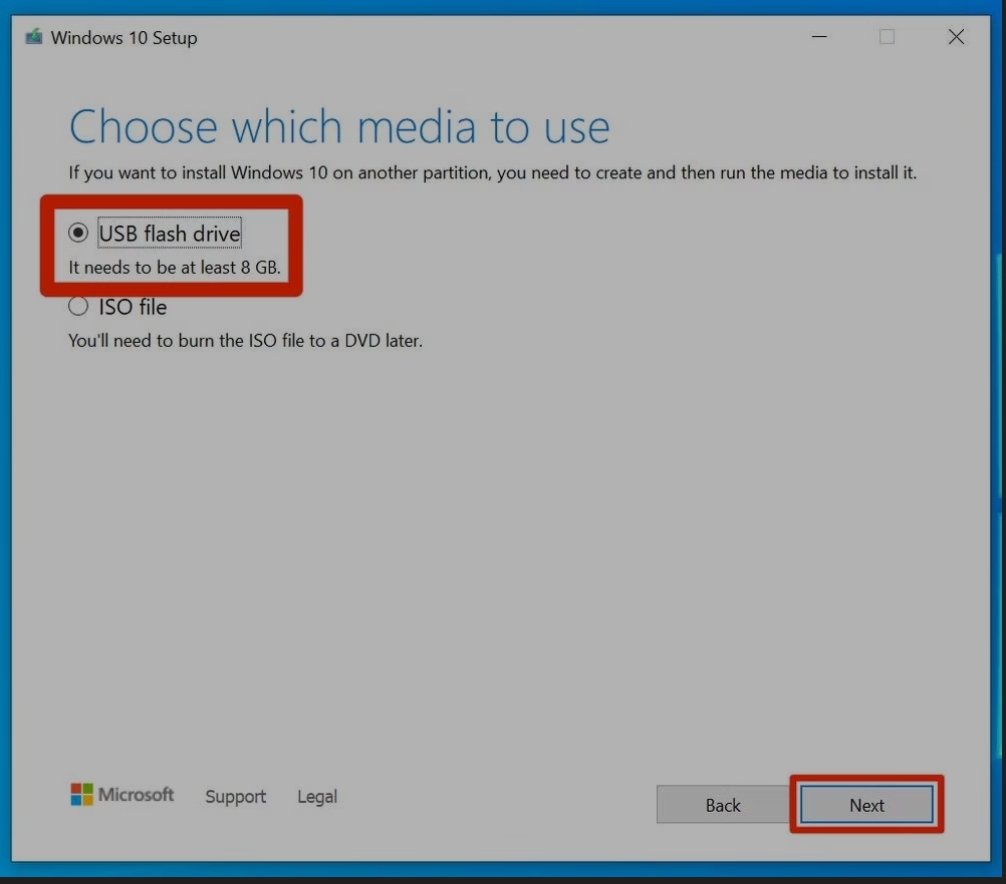
Task: Choose the ISO file radio button
Action: 78,307
